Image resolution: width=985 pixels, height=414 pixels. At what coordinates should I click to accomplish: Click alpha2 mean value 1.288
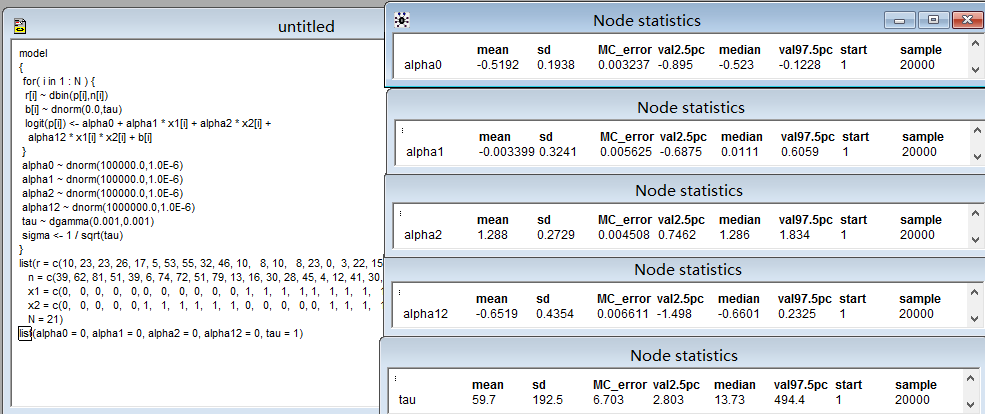(x=490, y=235)
